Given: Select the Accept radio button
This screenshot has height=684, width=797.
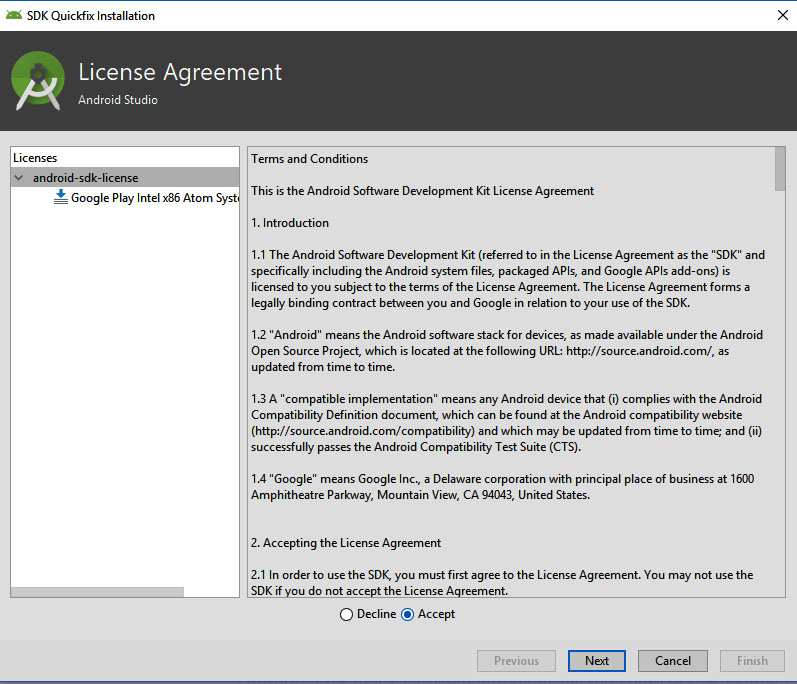Looking at the screenshot, I should [x=407, y=614].
